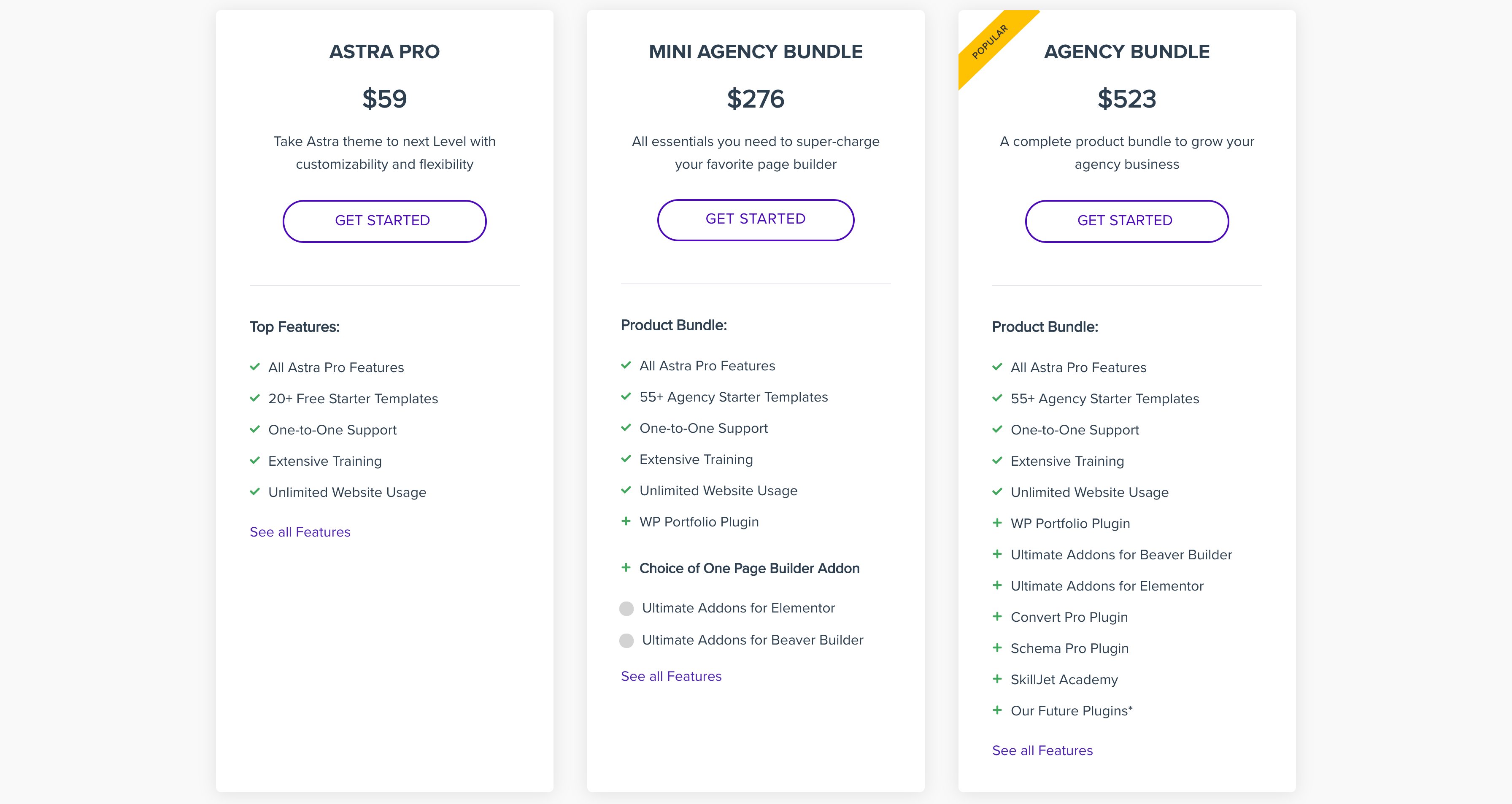Click the AGENCY BUNDLE plan title
This screenshot has width=1512, height=804.
pos(1126,51)
